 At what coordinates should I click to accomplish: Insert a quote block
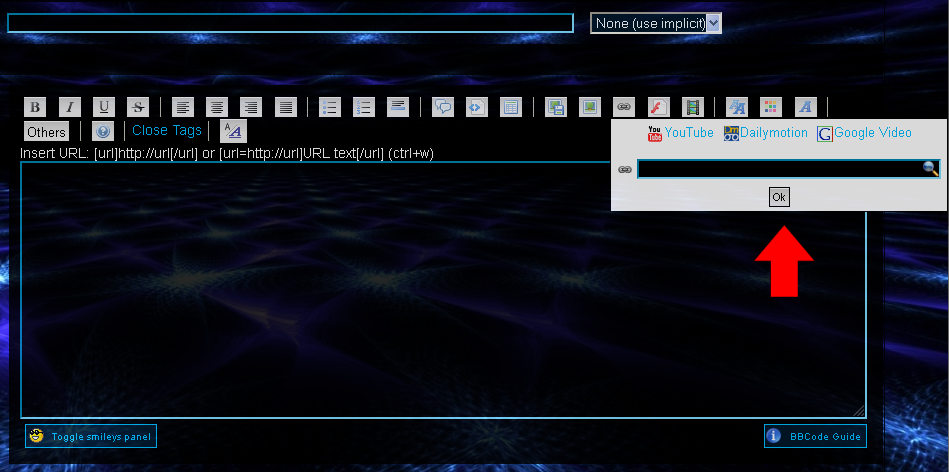tap(443, 108)
